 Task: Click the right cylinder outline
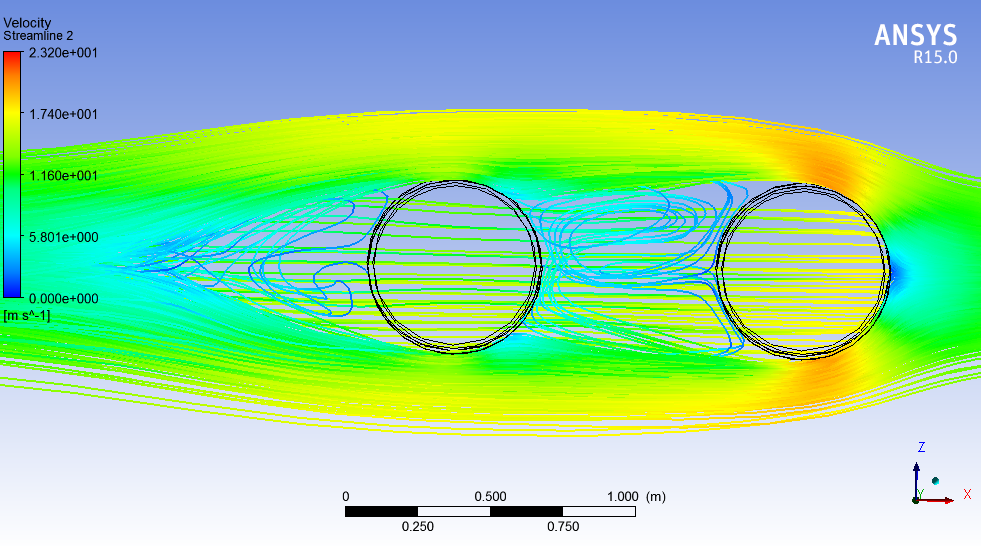pyautogui.click(x=802, y=271)
